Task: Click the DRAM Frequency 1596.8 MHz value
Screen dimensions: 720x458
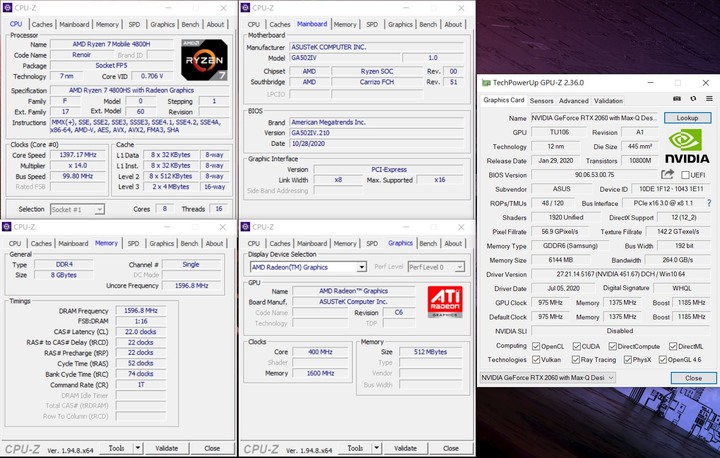Action: 141,311
